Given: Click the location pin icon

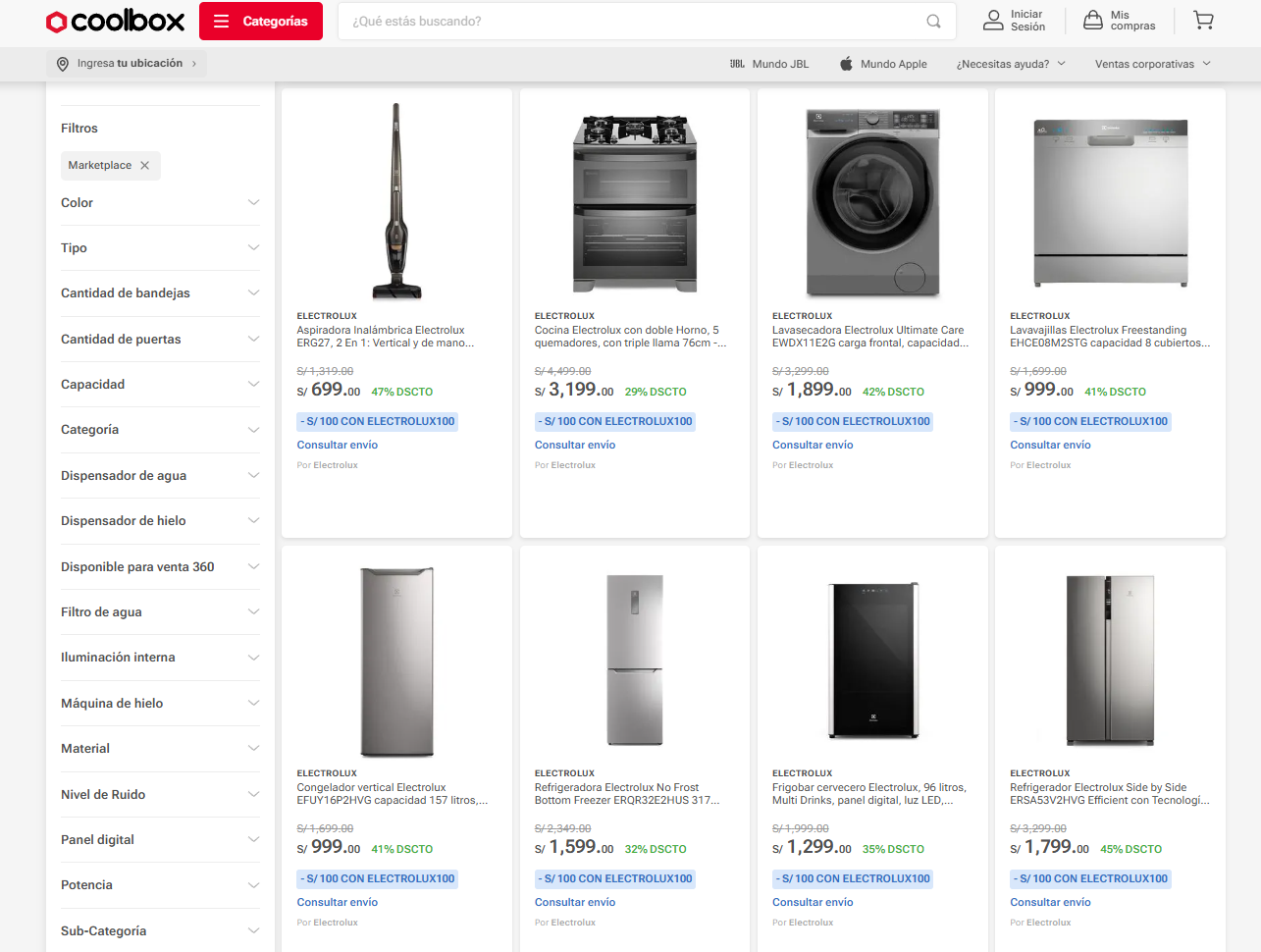Looking at the screenshot, I should pos(63,64).
